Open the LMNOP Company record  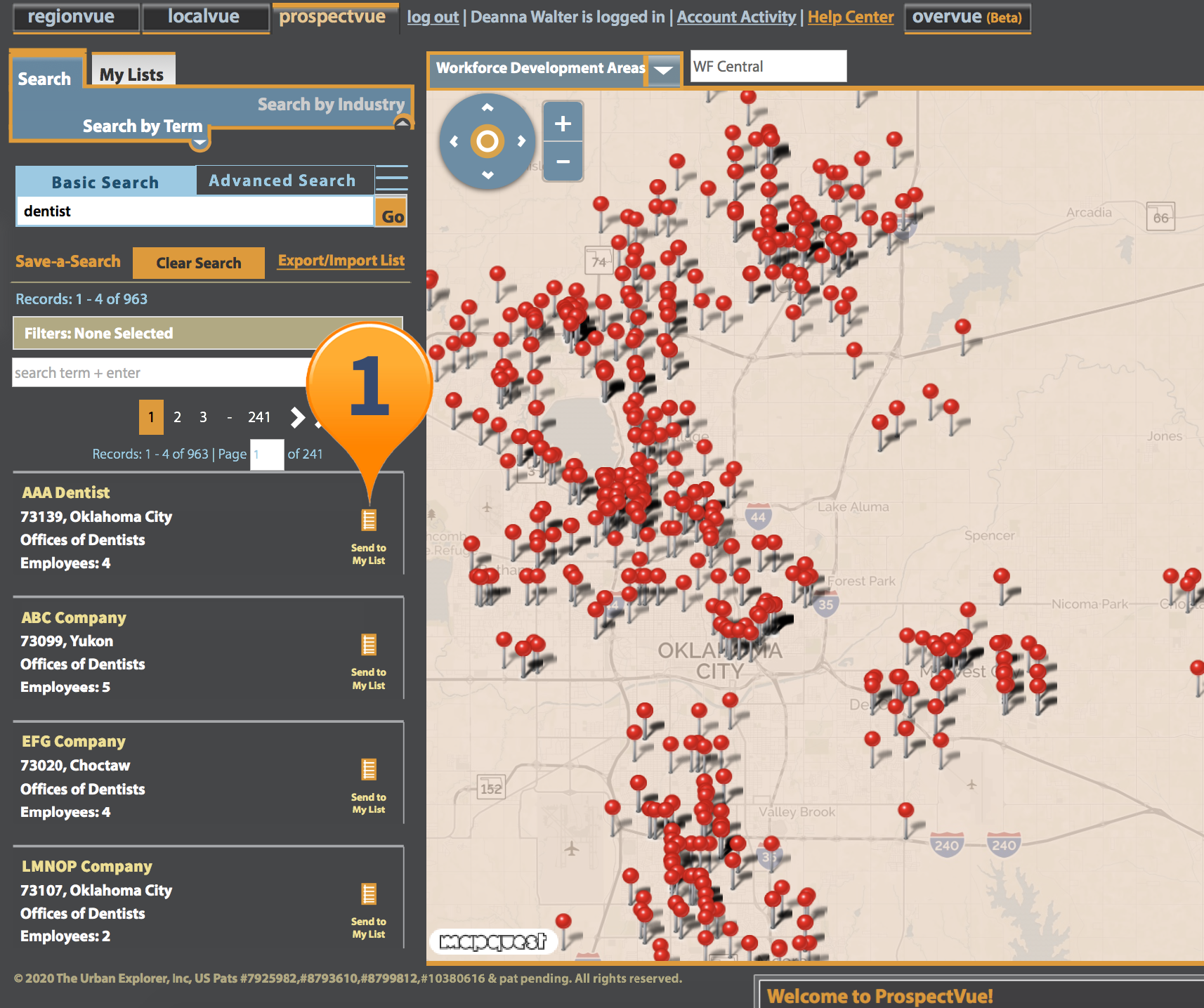click(x=87, y=866)
